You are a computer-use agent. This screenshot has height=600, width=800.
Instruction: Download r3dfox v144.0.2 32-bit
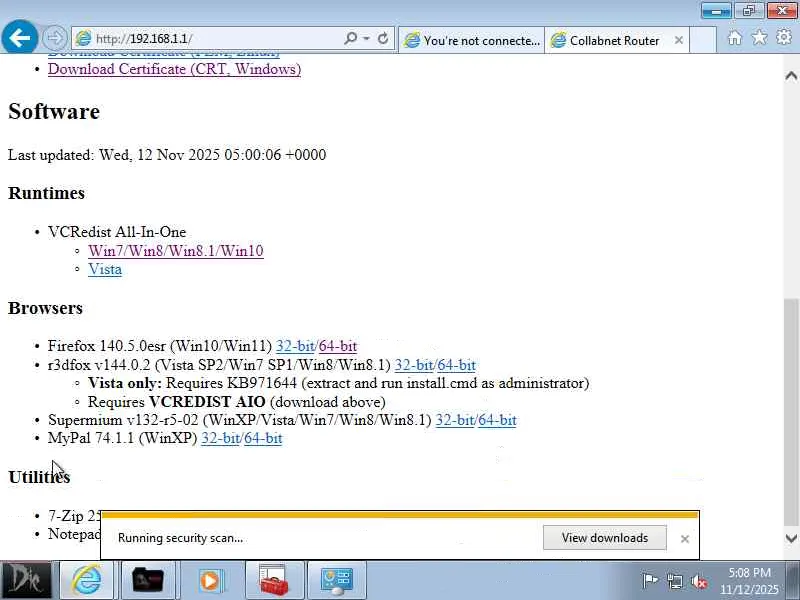[x=414, y=365]
